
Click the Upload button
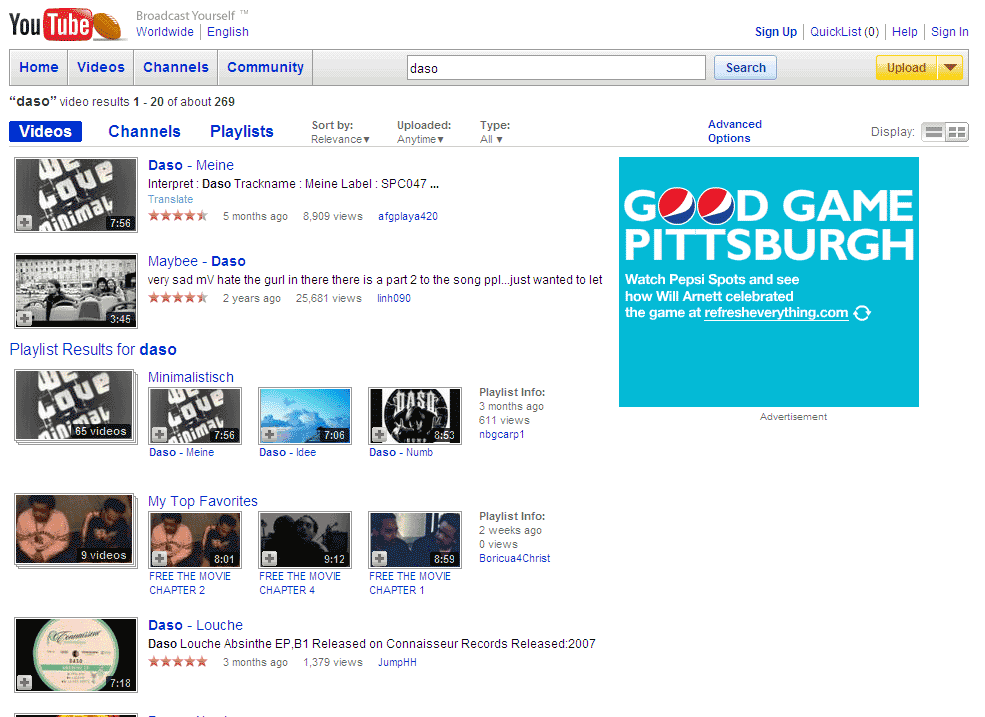[x=906, y=67]
